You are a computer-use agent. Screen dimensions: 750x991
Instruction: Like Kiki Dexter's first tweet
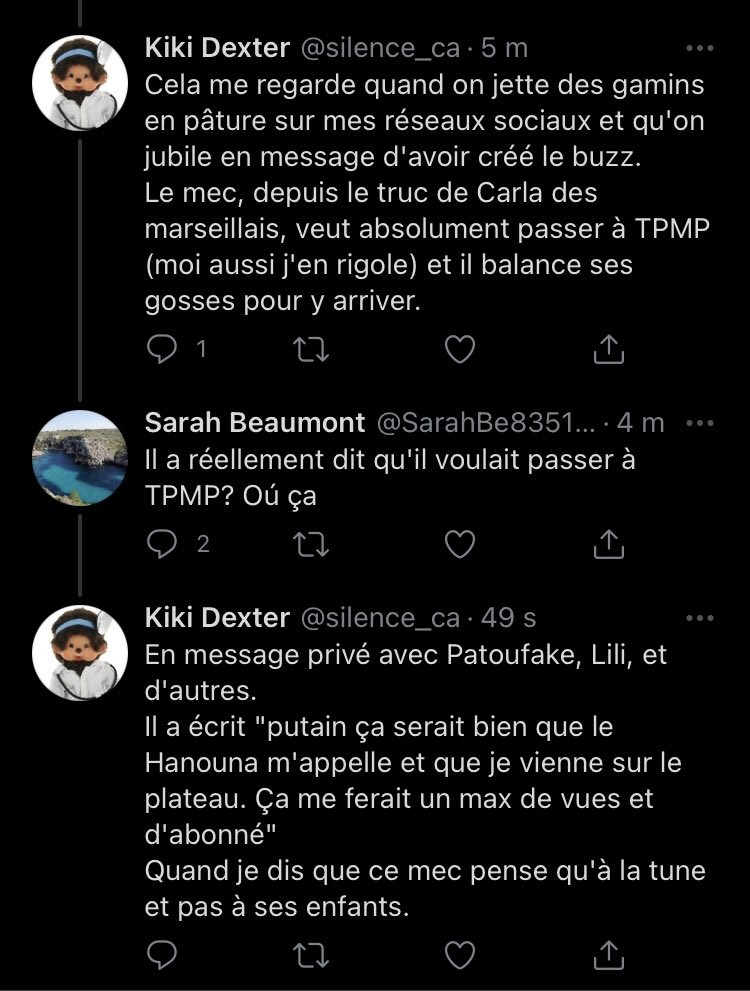tap(458, 349)
